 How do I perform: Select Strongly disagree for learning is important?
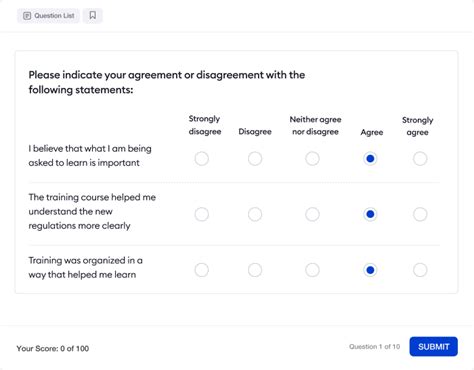pos(202,159)
